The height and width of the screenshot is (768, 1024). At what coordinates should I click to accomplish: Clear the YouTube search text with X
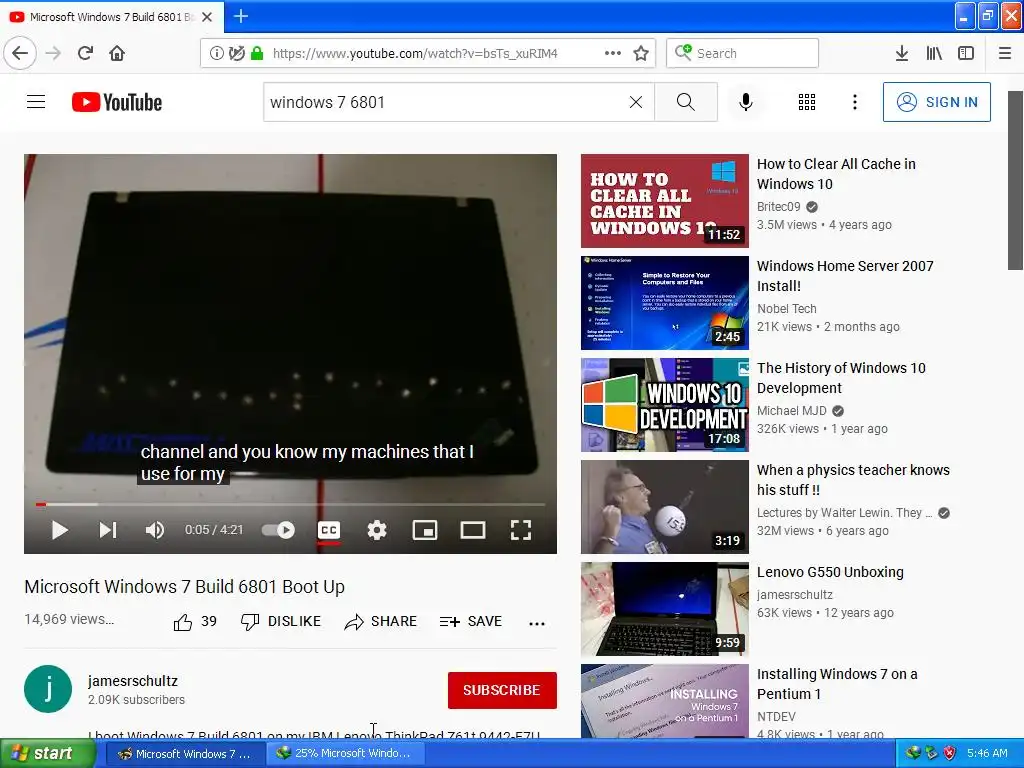[635, 102]
